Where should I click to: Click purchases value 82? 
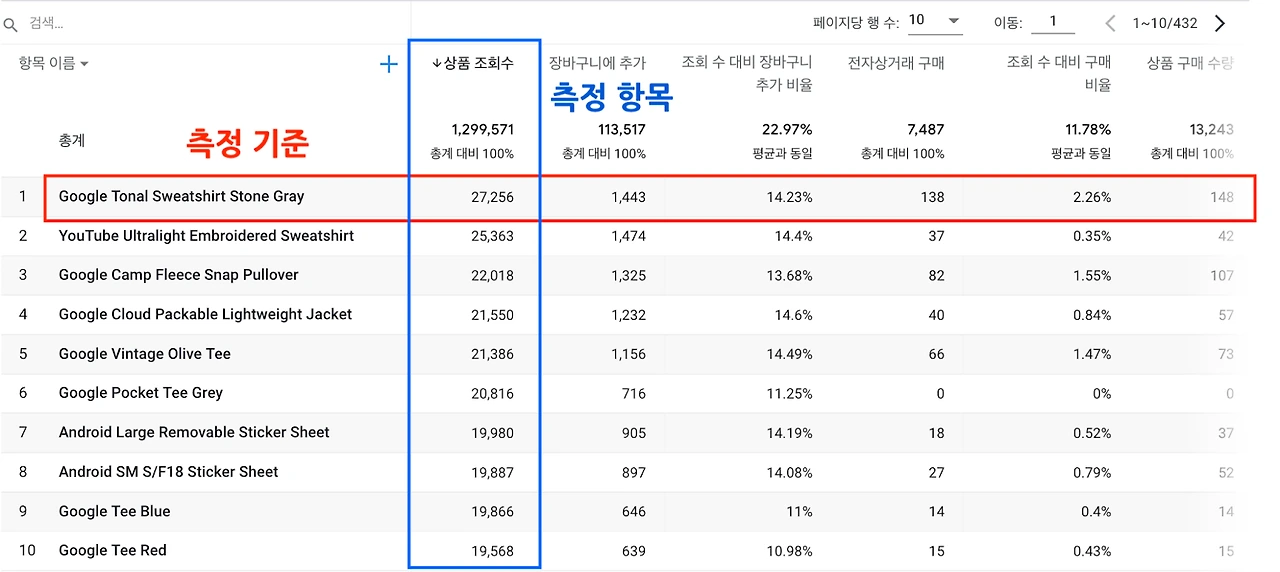(936, 275)
